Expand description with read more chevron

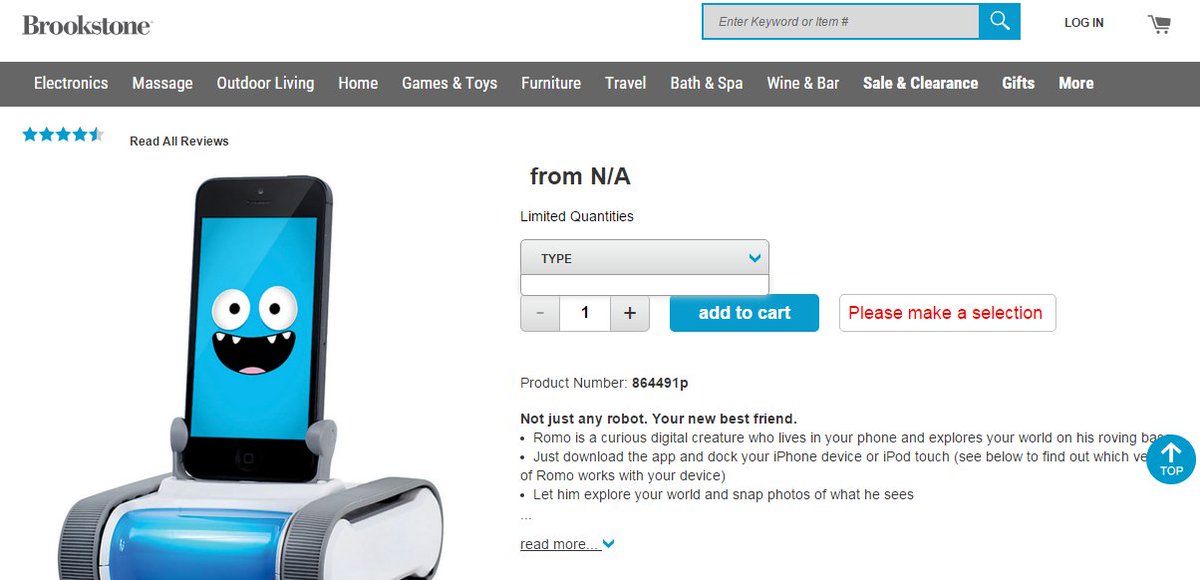(608, 544)
